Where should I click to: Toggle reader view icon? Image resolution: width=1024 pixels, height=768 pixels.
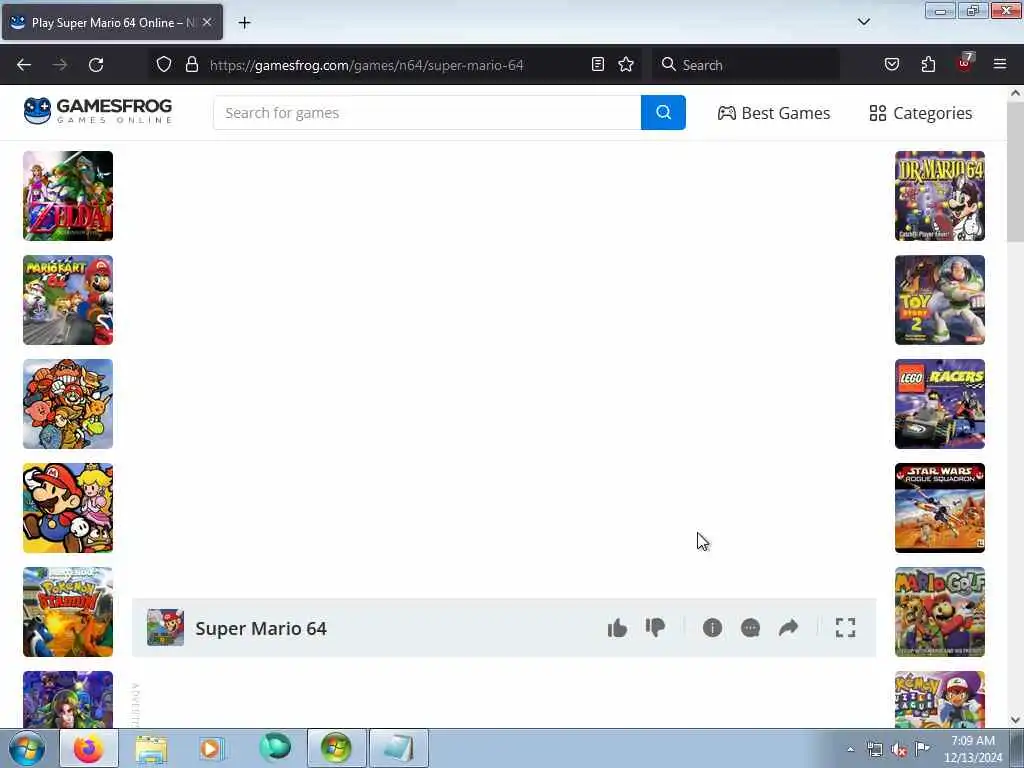click(598, 64)
